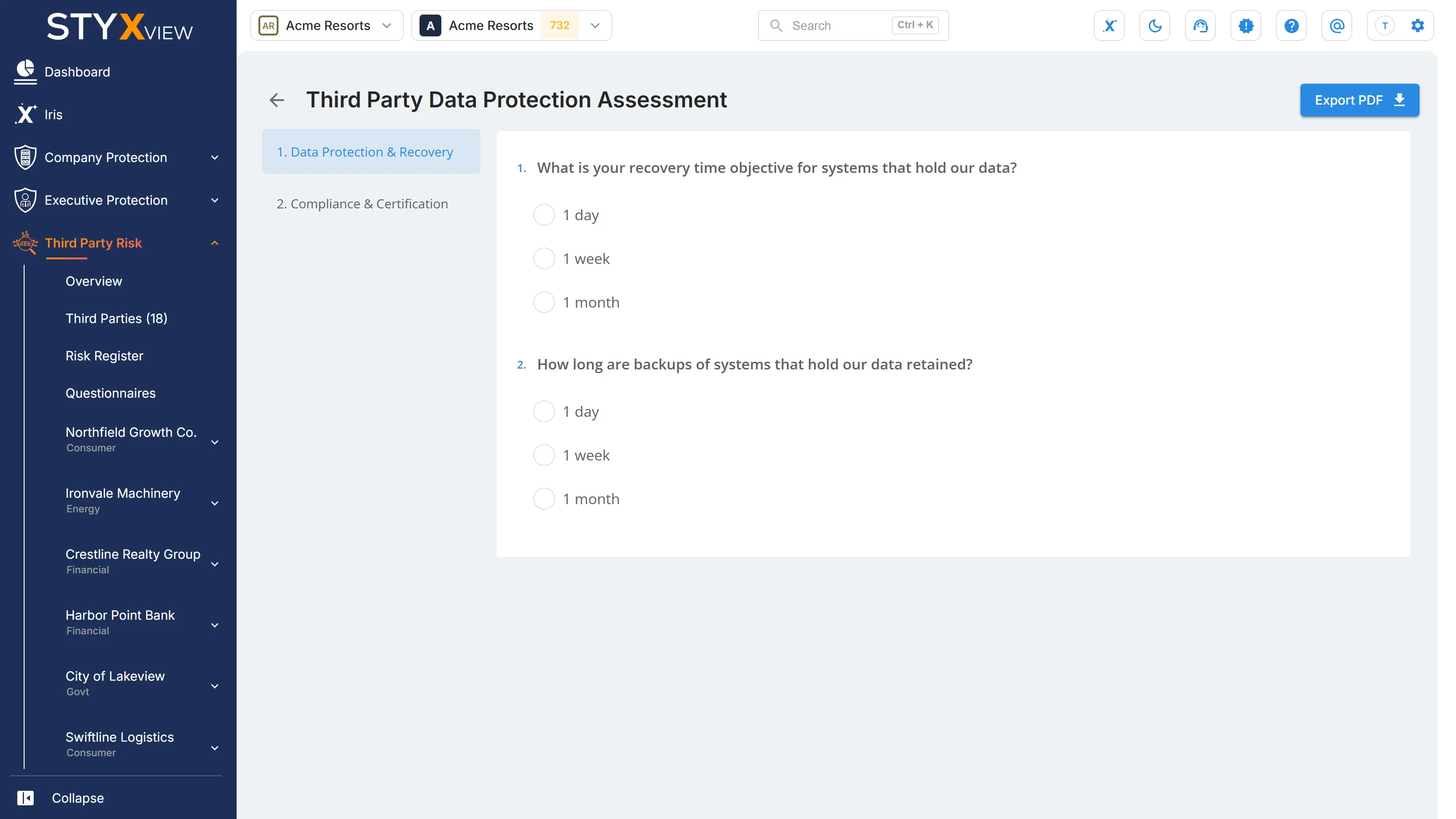This screenshot has width=1456, height=819.
Task: Expand Harbor Point Bank chevron
Action: pos(215,625)
